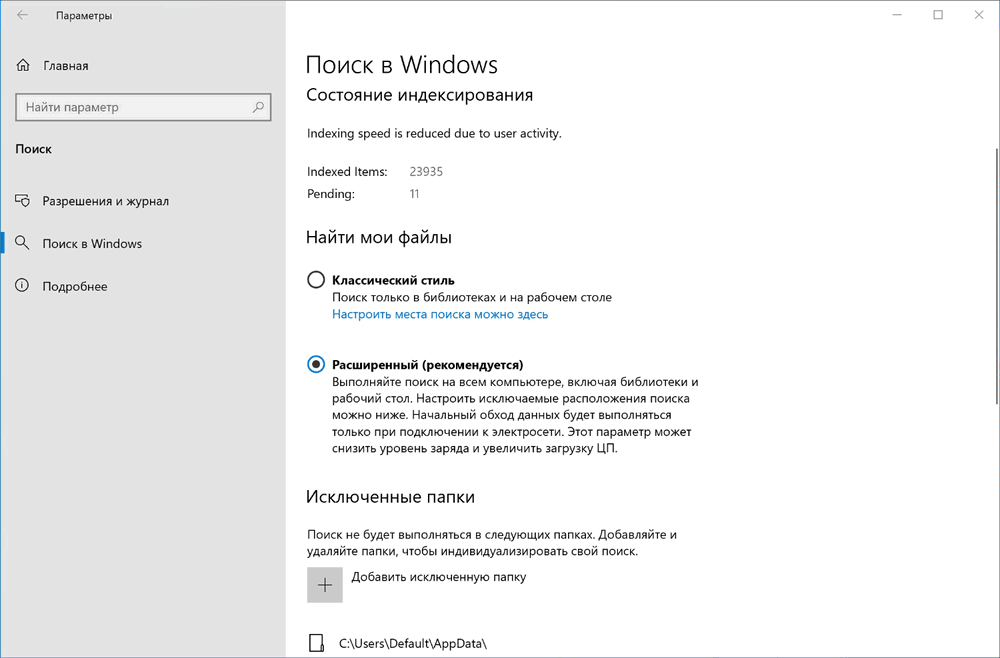Click the Indexing speed is reduced message

[434, 133]
